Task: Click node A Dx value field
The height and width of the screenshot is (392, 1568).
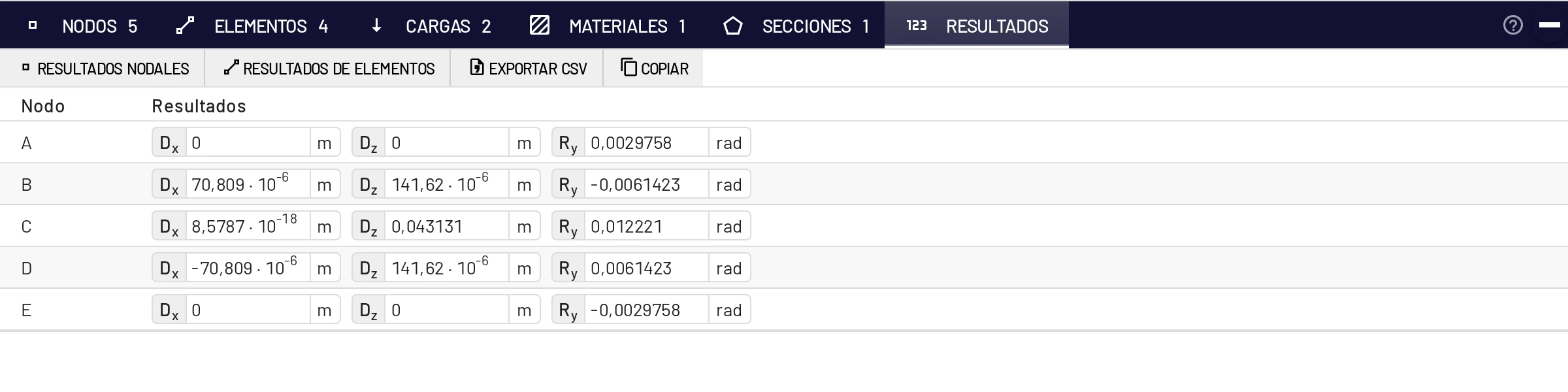Action: click(x=248, y=142)
